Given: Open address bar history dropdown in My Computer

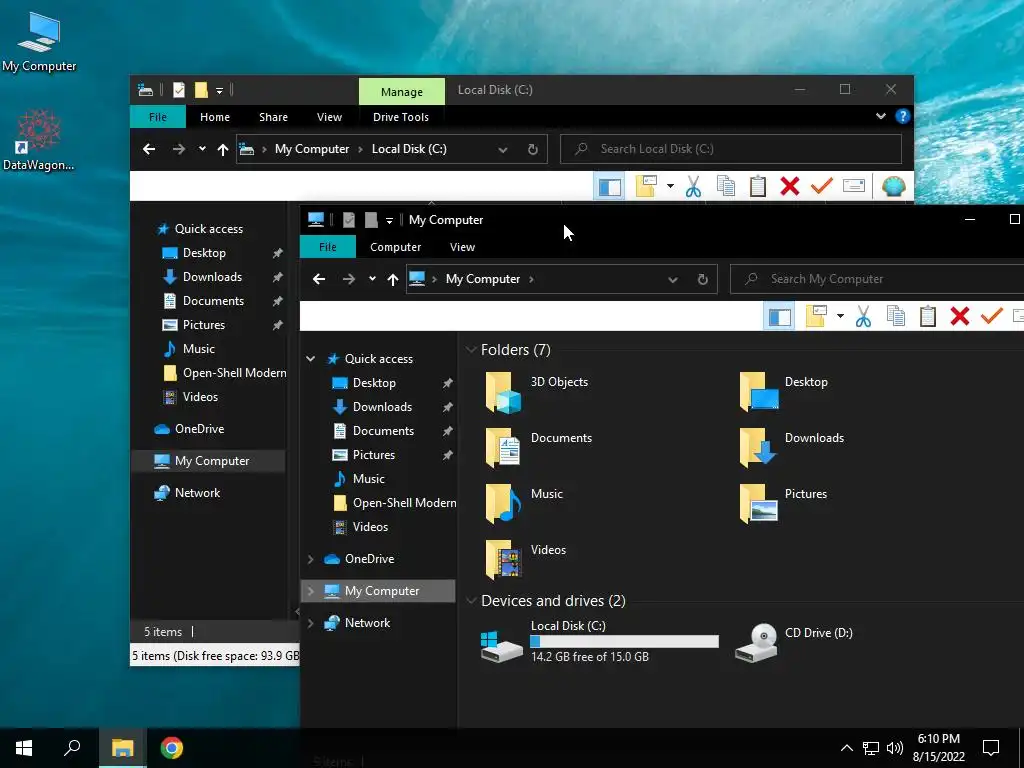Looking at the screenshot, I should [673, 280].
